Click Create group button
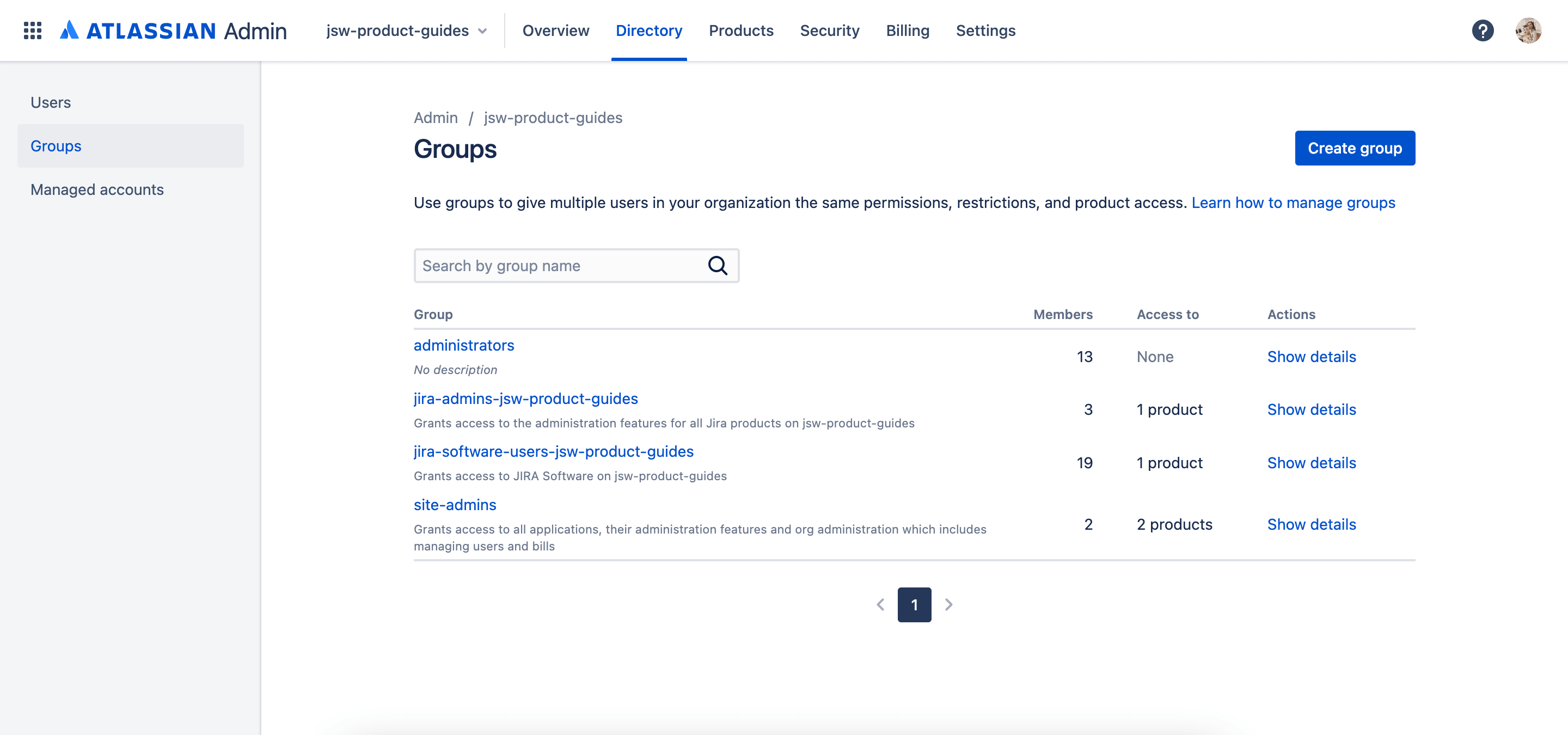The image size is (1568, 735). 1354,147
